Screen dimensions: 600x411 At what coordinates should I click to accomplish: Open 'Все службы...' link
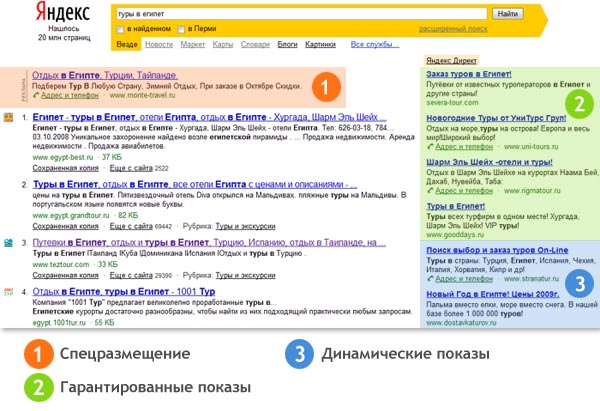pyautogui.click(x=375, y=44)
